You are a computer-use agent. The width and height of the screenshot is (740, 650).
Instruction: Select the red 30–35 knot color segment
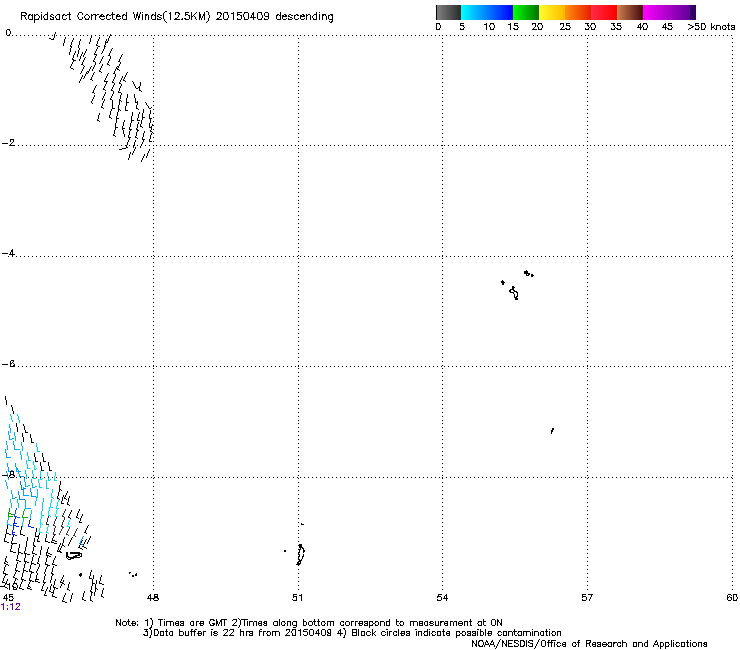pos(604,12)
